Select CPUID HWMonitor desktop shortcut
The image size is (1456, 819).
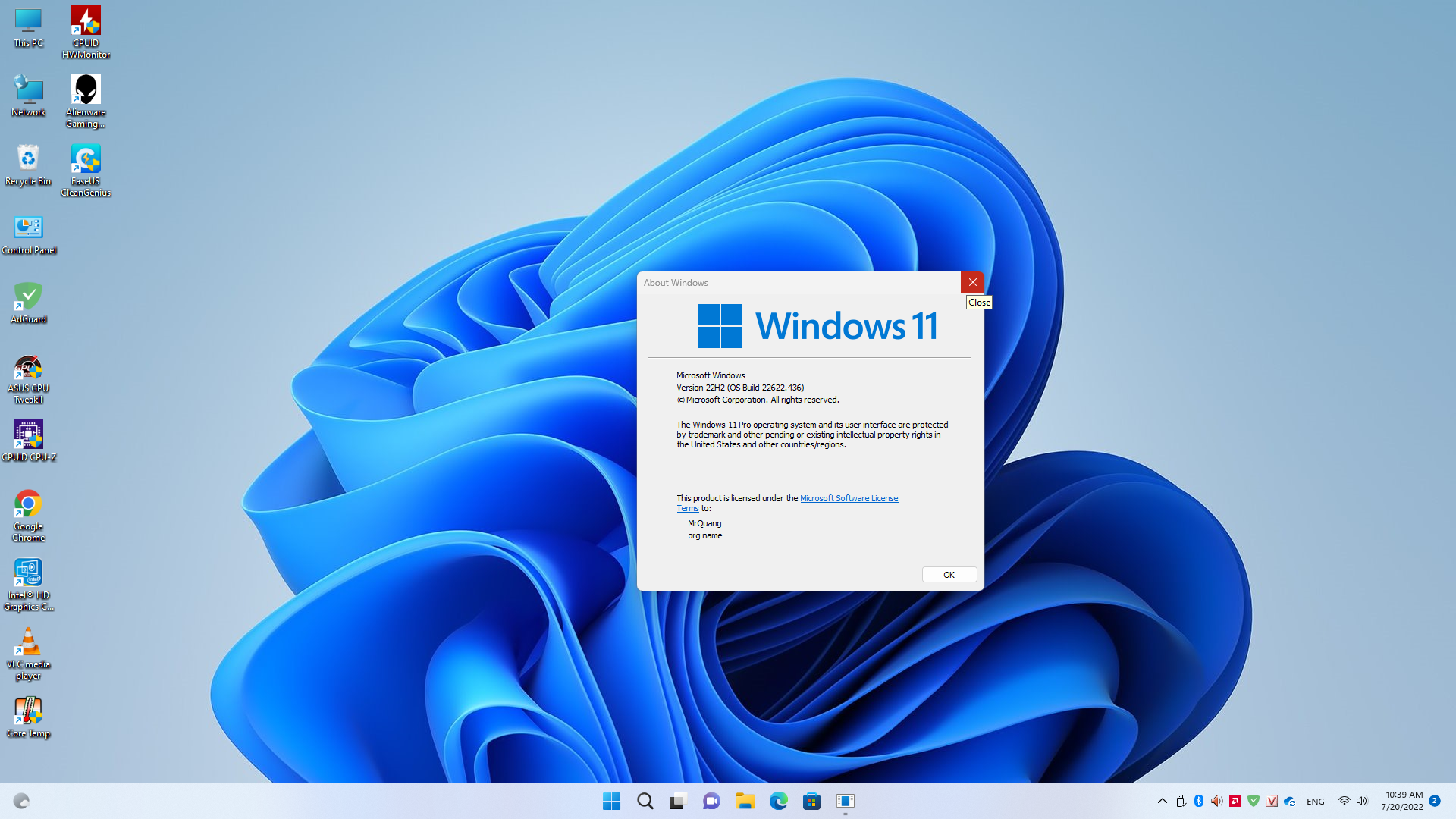(86, 32)
